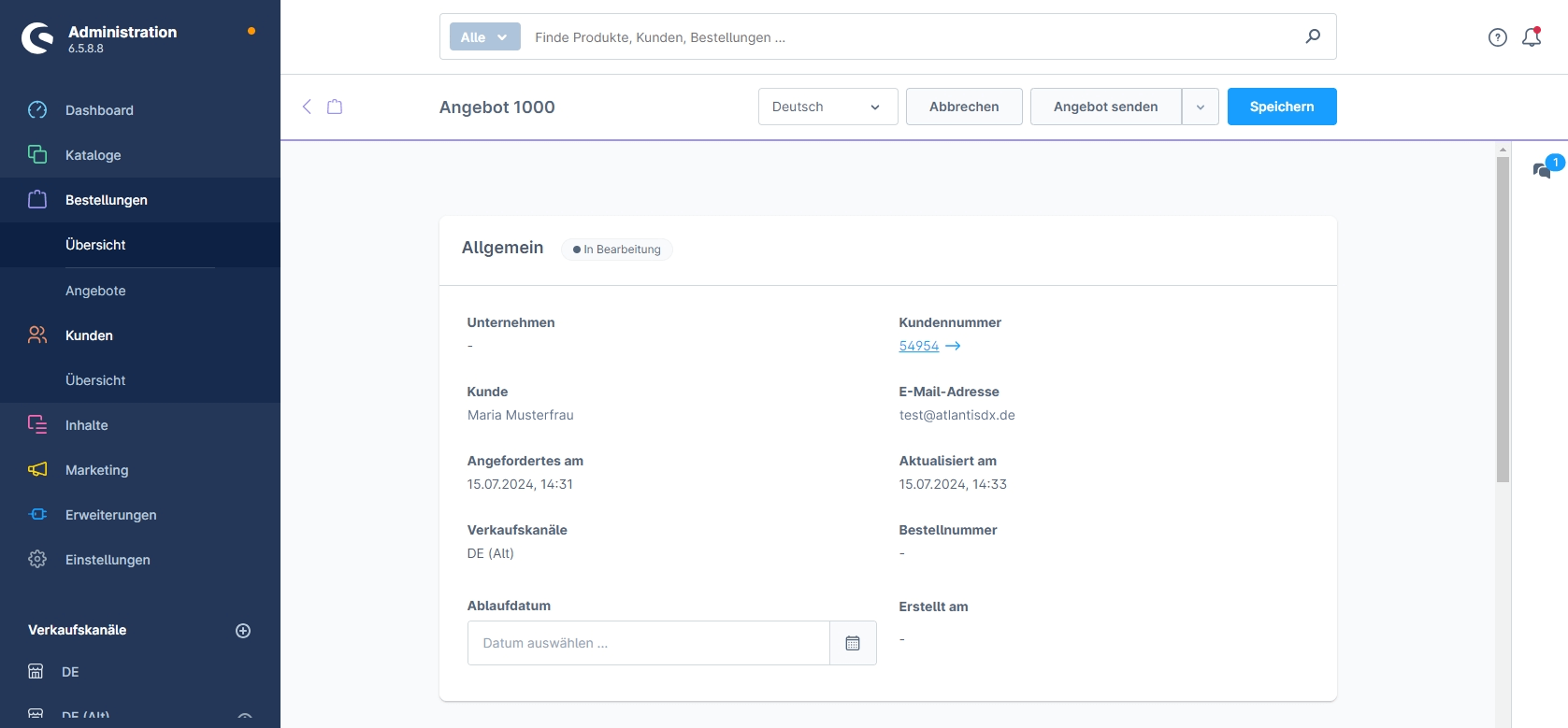
Task: Open the comments chat icon with badge
Action: coord(1546,166)
